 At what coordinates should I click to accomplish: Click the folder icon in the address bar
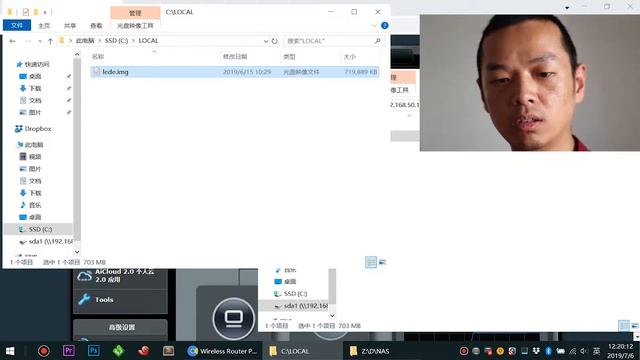coord(62,40)
